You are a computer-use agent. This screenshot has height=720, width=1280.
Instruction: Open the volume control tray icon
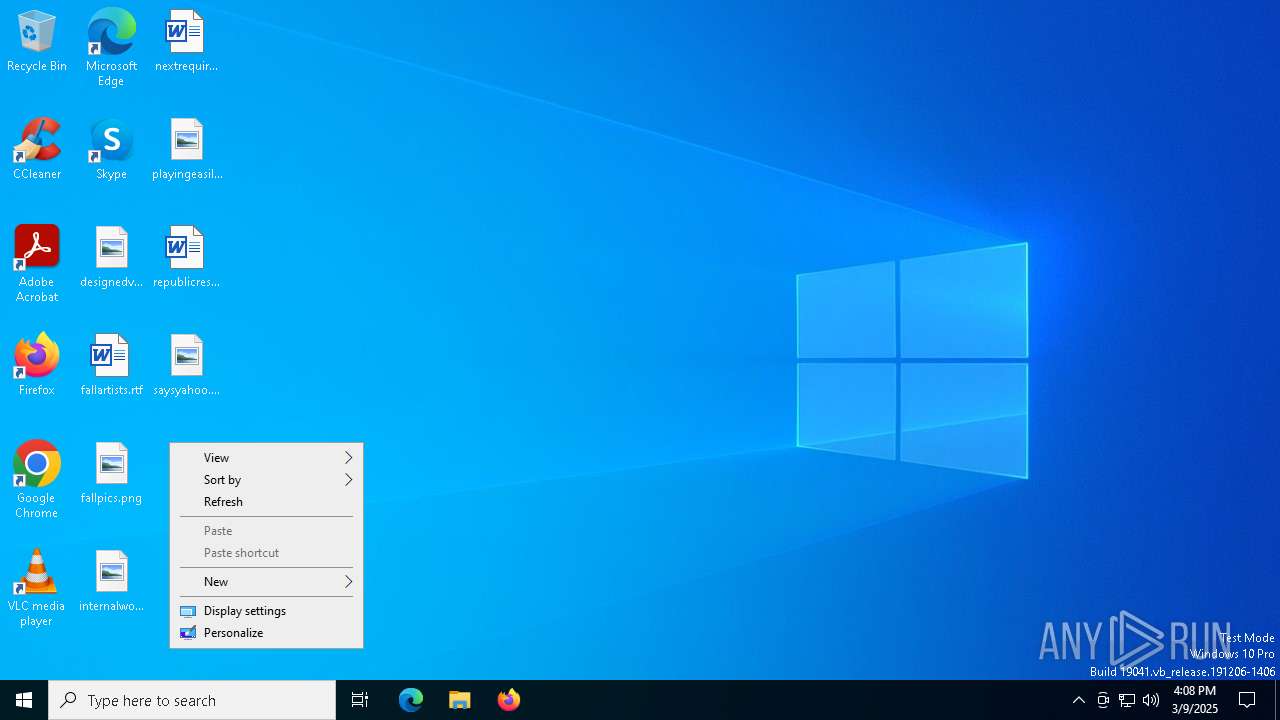pyautogui.click(x=1151, y=700)
